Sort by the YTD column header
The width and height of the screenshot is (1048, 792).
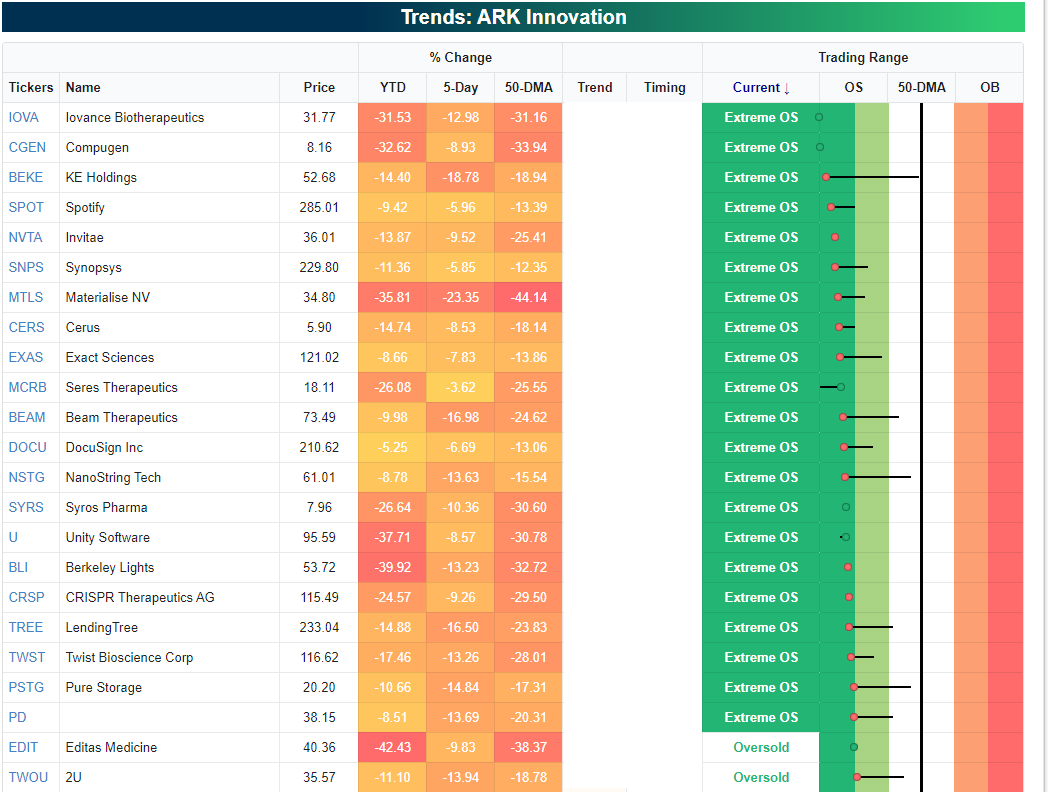pos(392,88)
